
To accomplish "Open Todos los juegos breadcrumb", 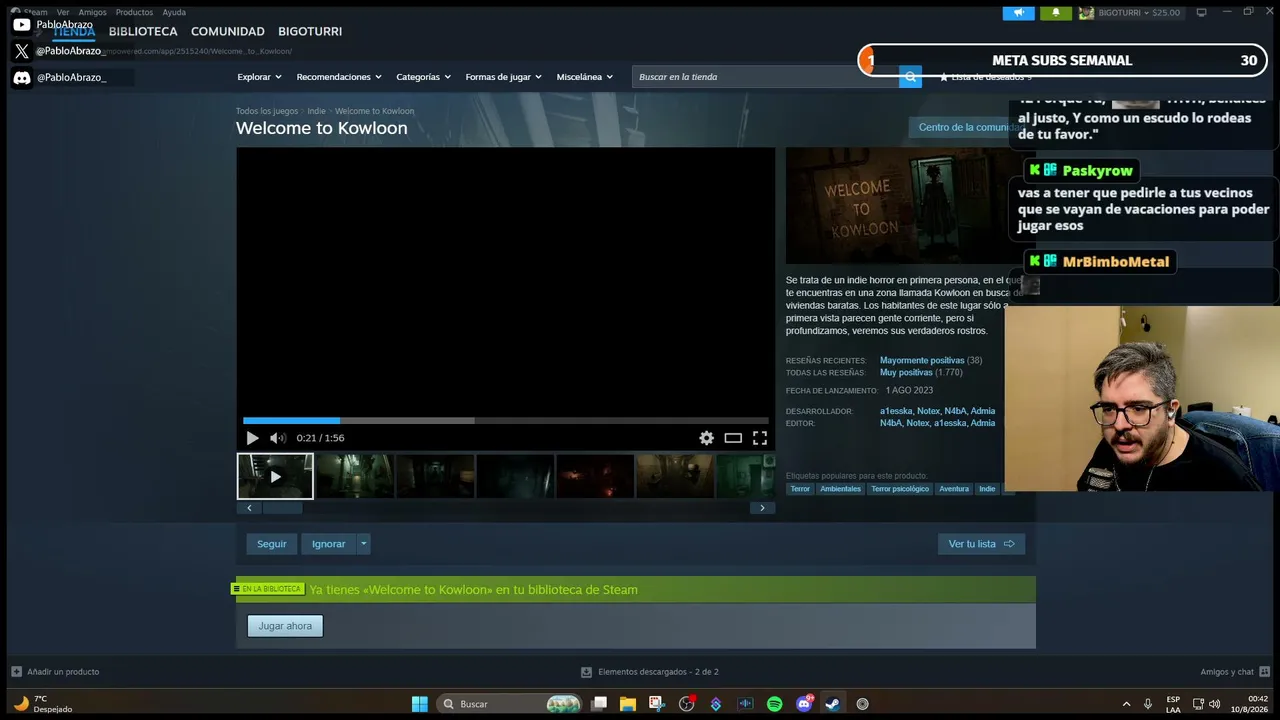I will [267, 111].
